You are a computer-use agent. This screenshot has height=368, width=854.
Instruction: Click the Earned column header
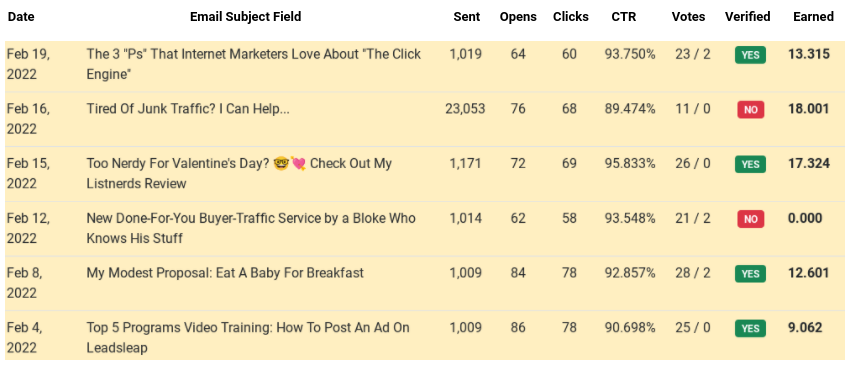[813, 17]
